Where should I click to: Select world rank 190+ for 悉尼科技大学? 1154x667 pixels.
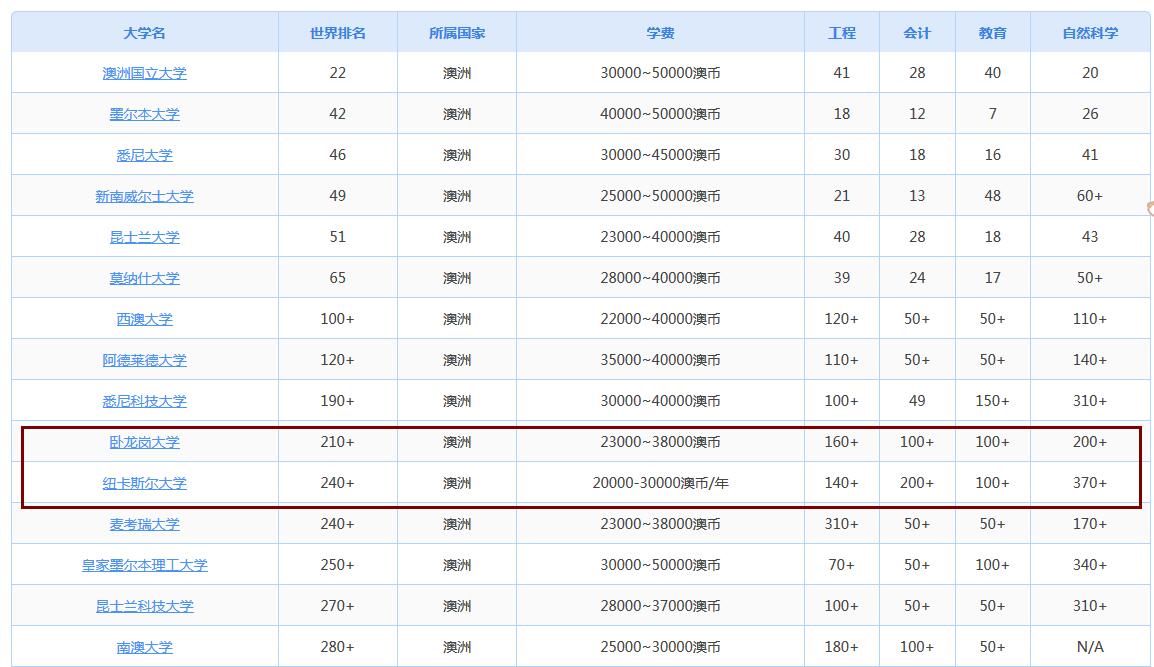click(x=338, y=400)
